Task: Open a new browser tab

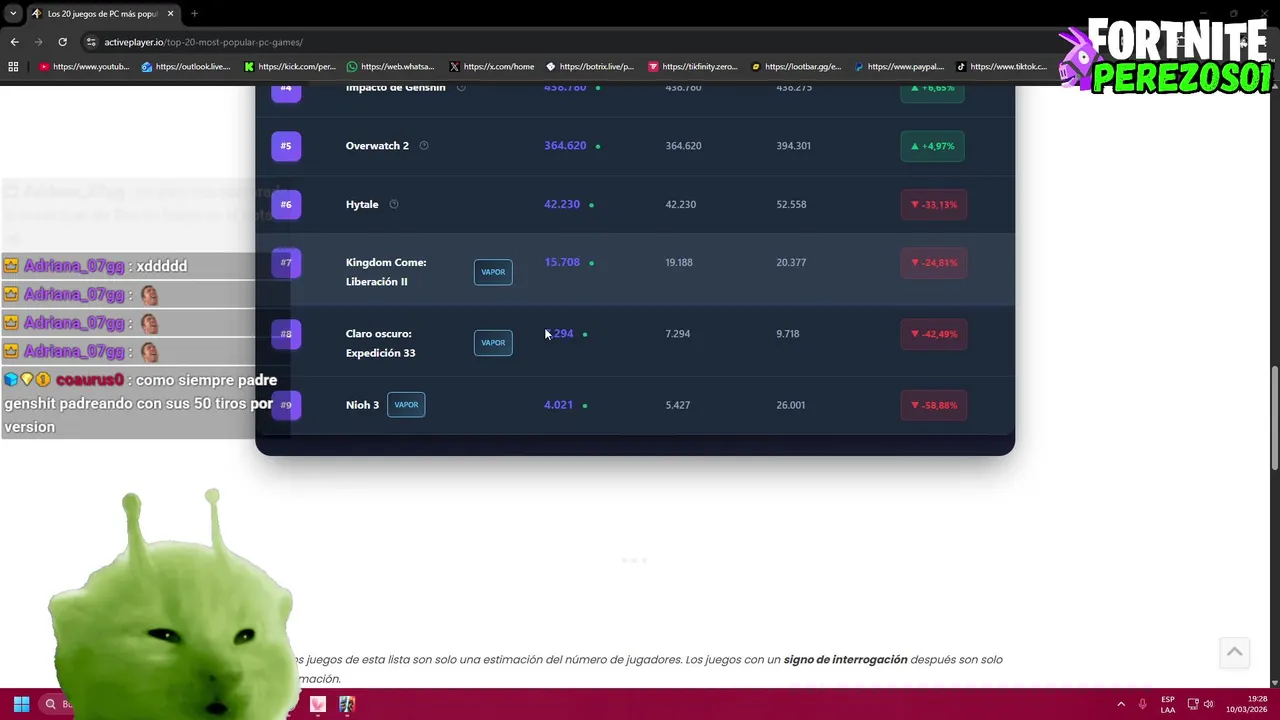Action: pos(194,14)
